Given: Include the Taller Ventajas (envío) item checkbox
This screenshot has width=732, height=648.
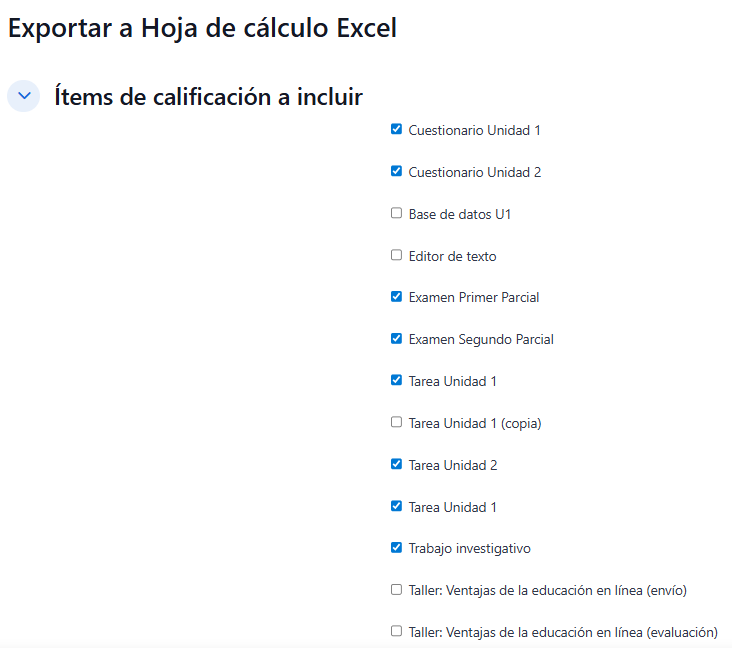Looking at the screenshot, I should pos(396,590).
